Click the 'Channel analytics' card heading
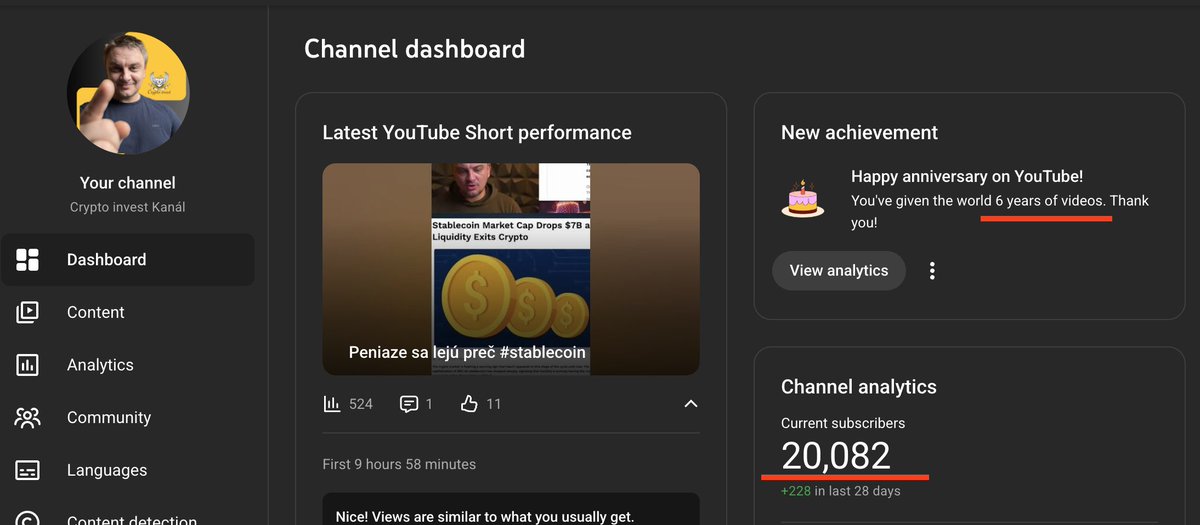1200x525 pixels. 859,387
